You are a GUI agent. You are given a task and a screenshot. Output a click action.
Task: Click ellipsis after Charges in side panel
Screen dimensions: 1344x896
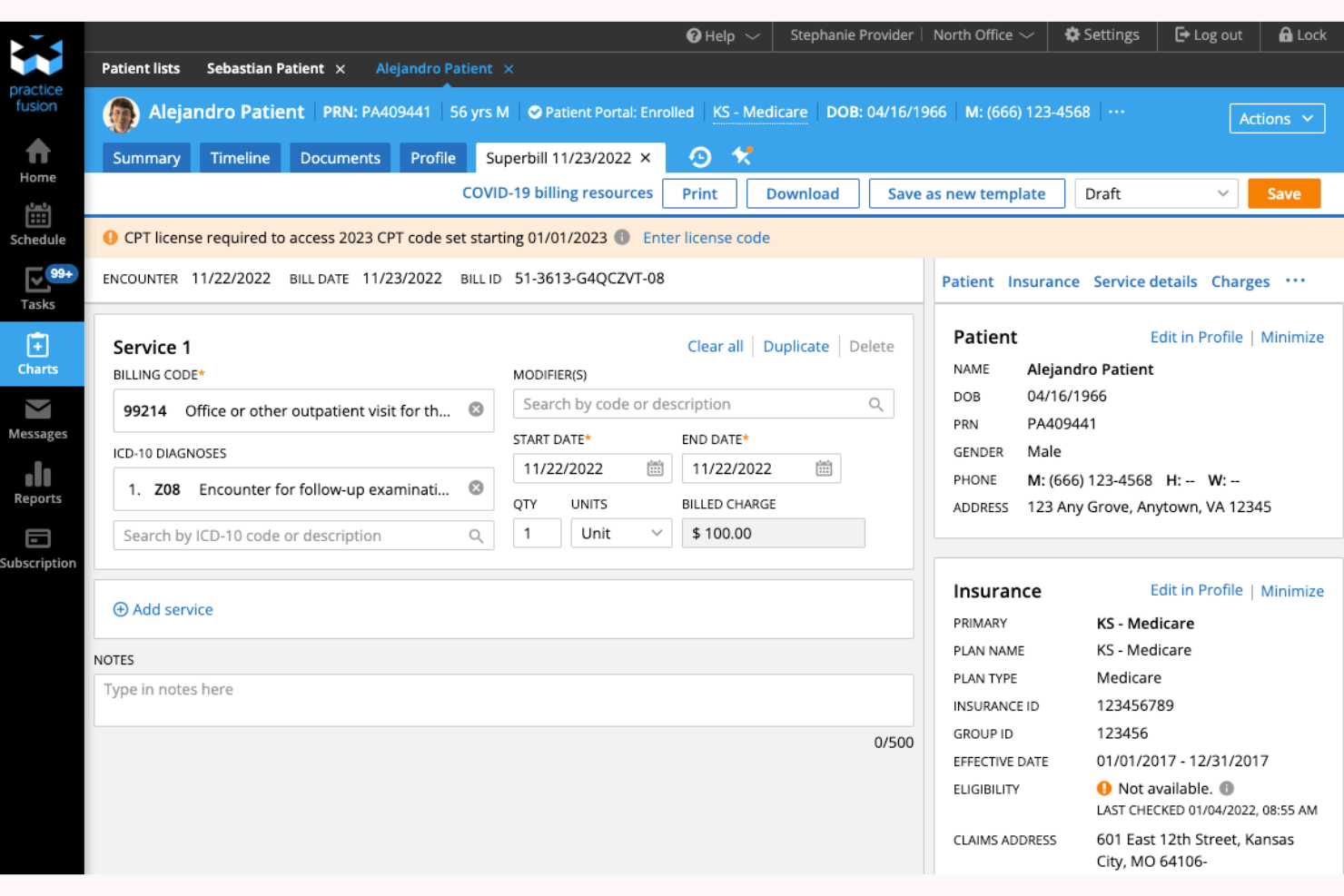tap(1295, 281)
